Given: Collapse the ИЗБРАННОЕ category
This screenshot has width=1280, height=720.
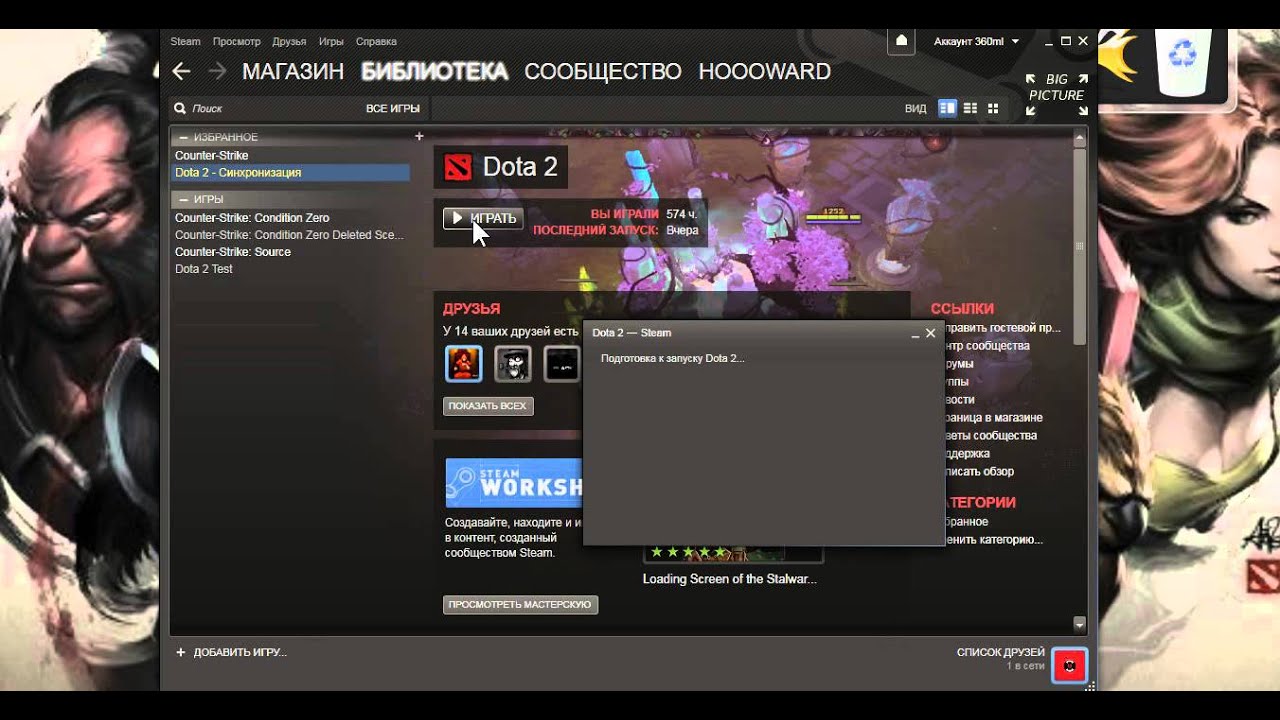Looking at the screenshot, I should [x=184, y=137].
